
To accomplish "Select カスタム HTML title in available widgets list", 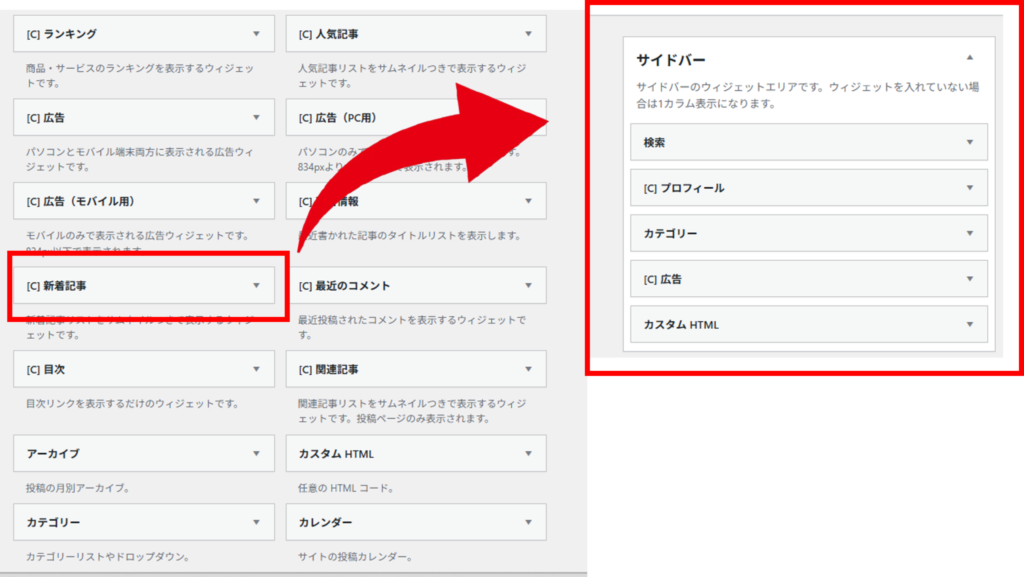I will coord(336,453).
